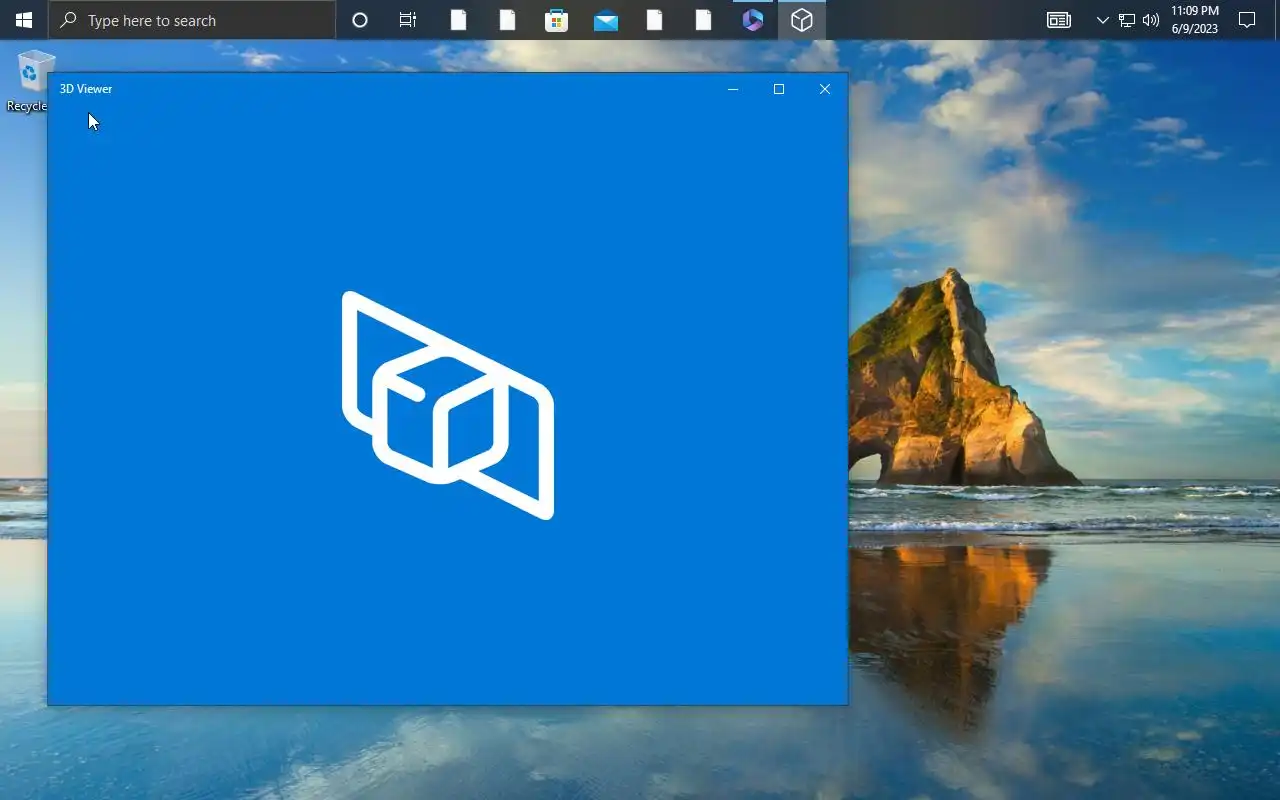Open News and interests tray icon
Screen dimensions: 1280x800
click(x=1059, y=20)
